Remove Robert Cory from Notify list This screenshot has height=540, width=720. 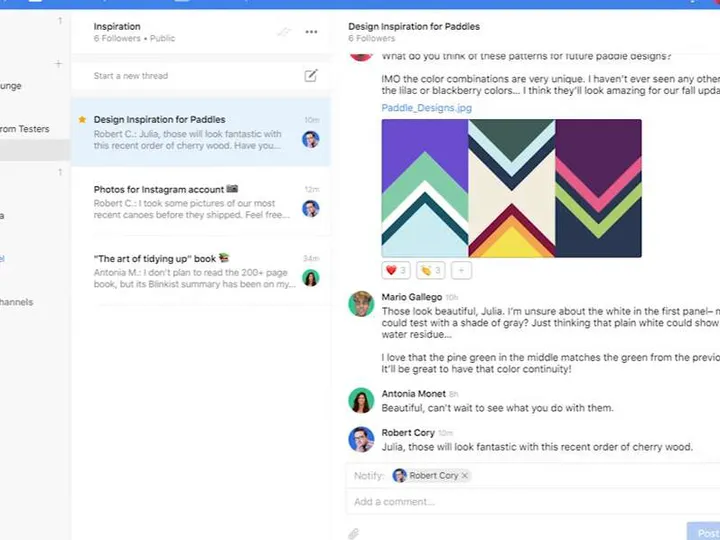465,476
